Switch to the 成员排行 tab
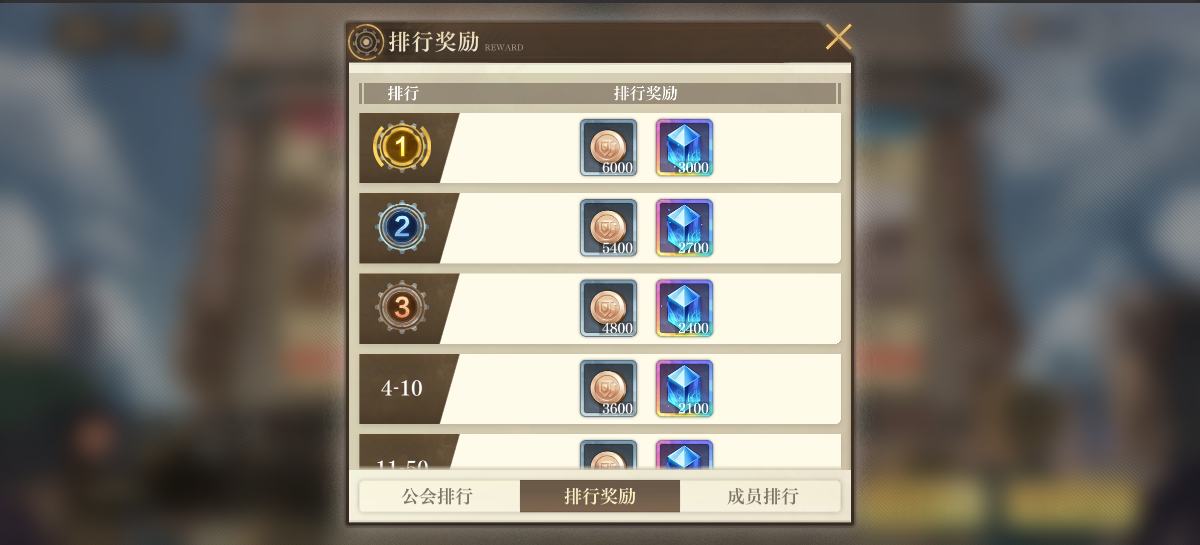Viewport: 1200px width, 545px height. [x=762, y=496]
